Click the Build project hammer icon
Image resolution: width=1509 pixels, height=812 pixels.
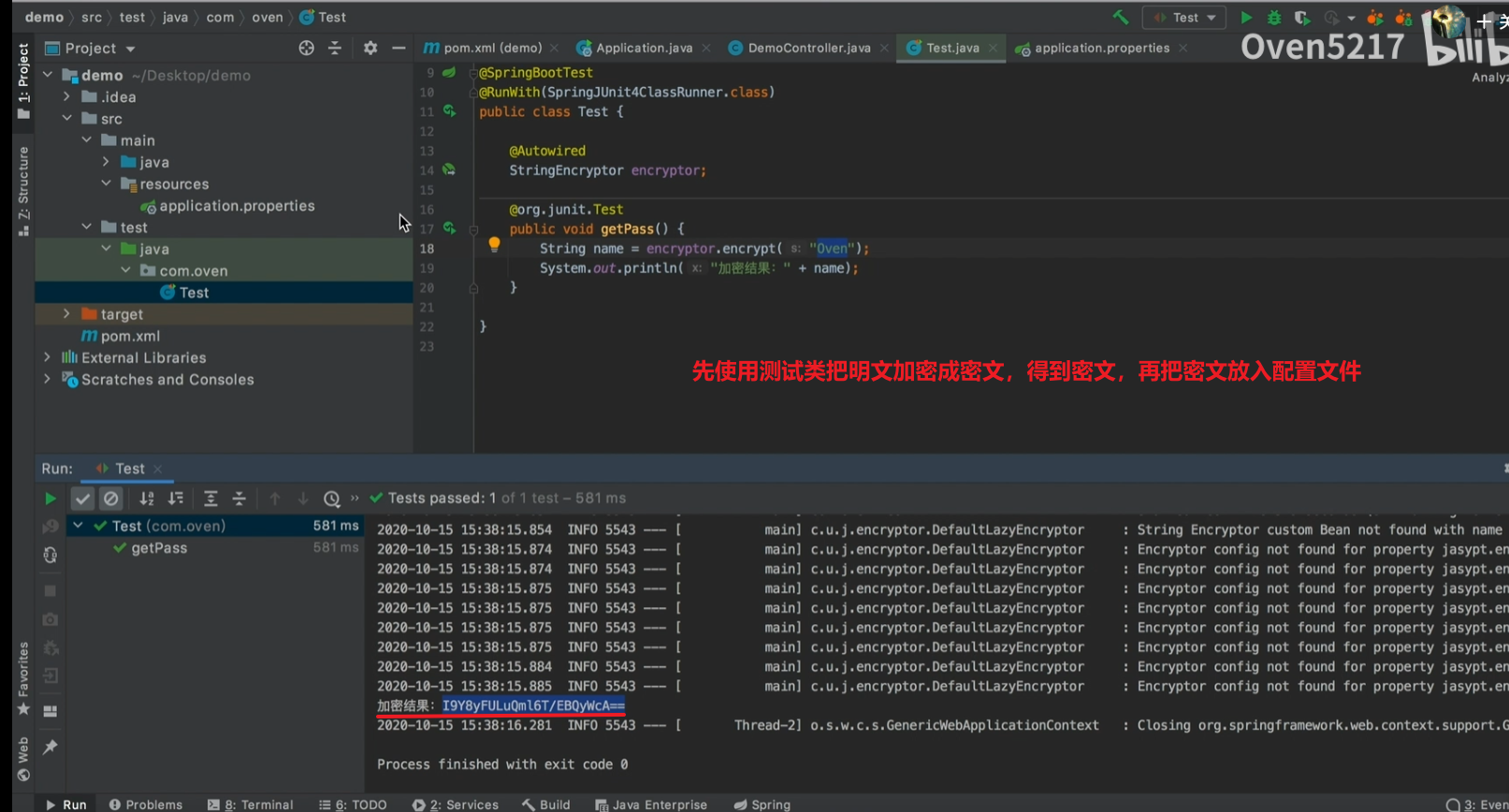1120,17
